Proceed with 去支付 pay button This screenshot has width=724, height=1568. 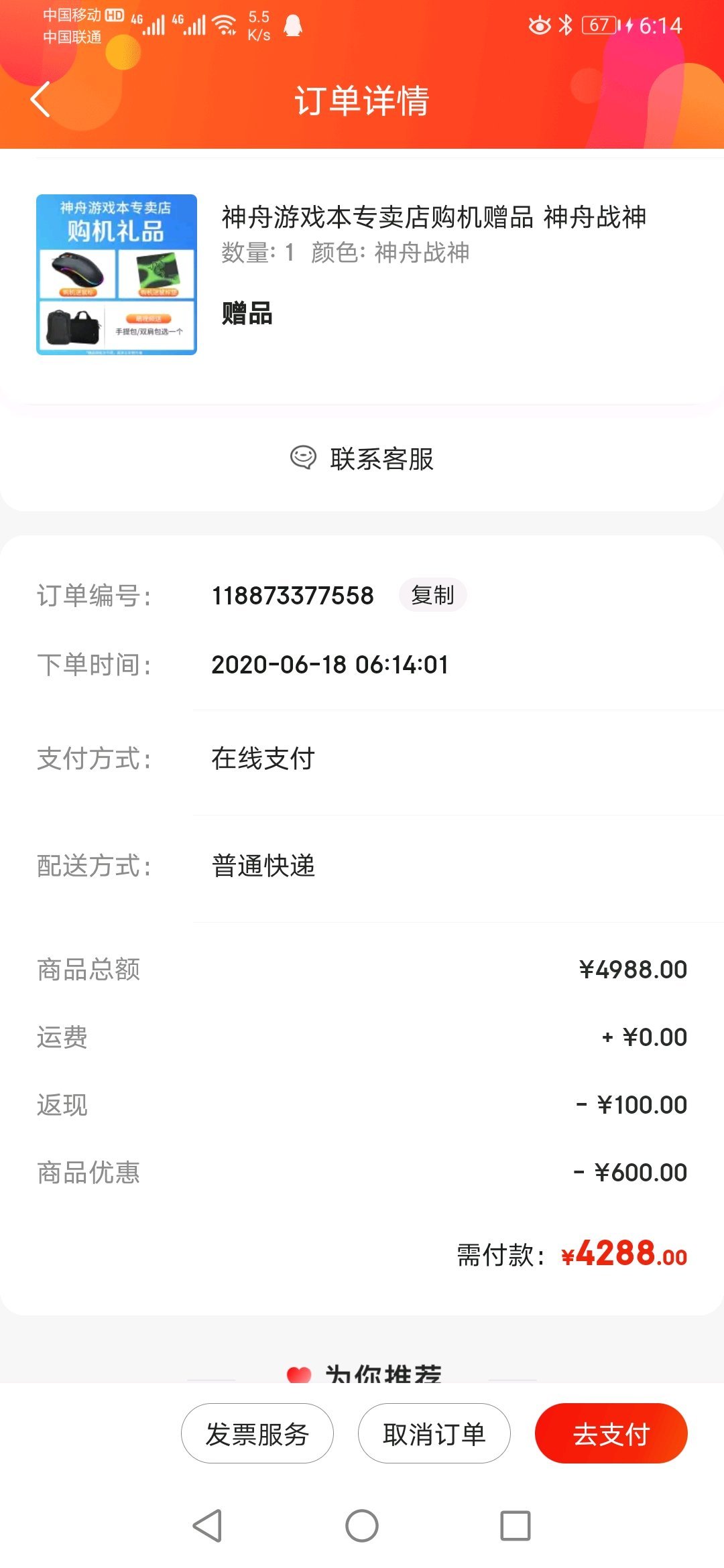tap(611, 1433)
